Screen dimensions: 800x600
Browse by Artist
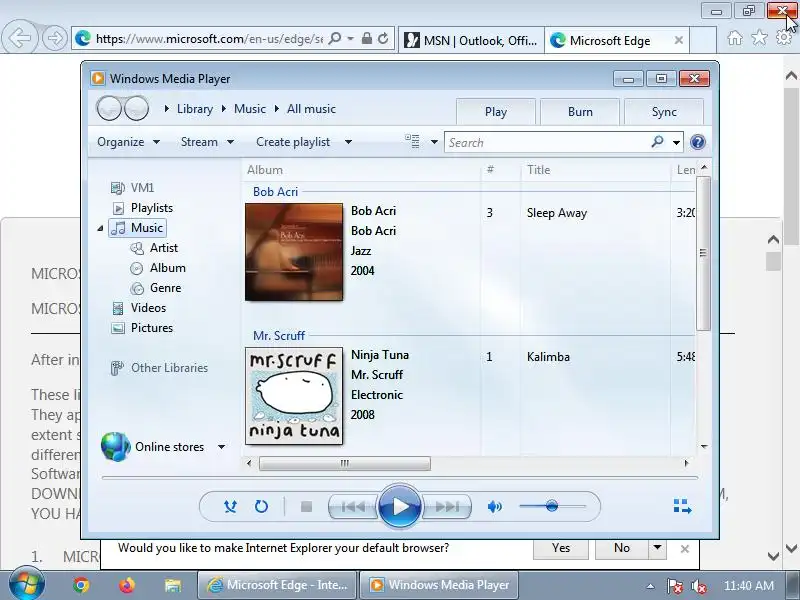(x=154, y=248)
